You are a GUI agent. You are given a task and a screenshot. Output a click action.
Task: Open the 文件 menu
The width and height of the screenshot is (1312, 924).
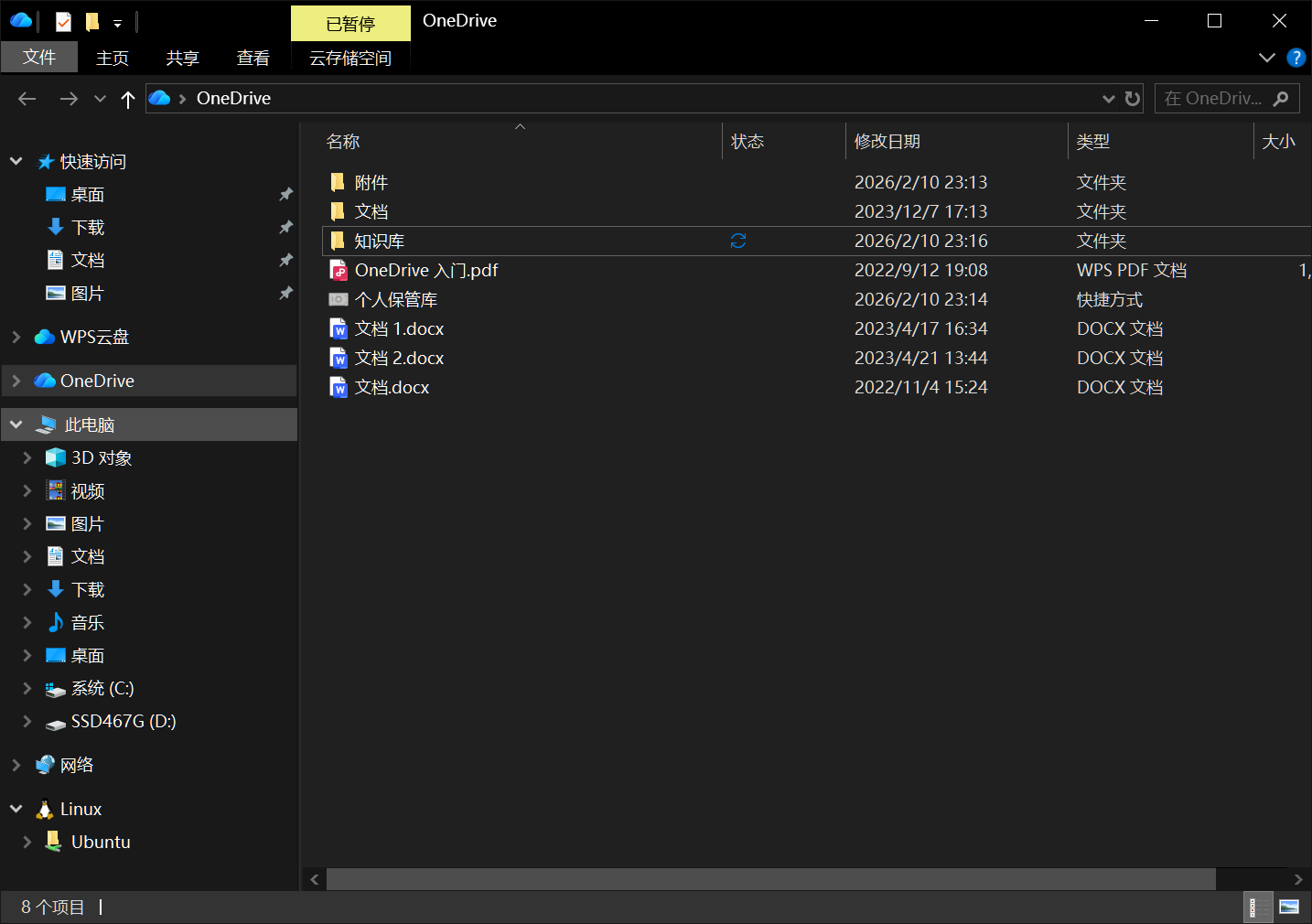[39, 58]
